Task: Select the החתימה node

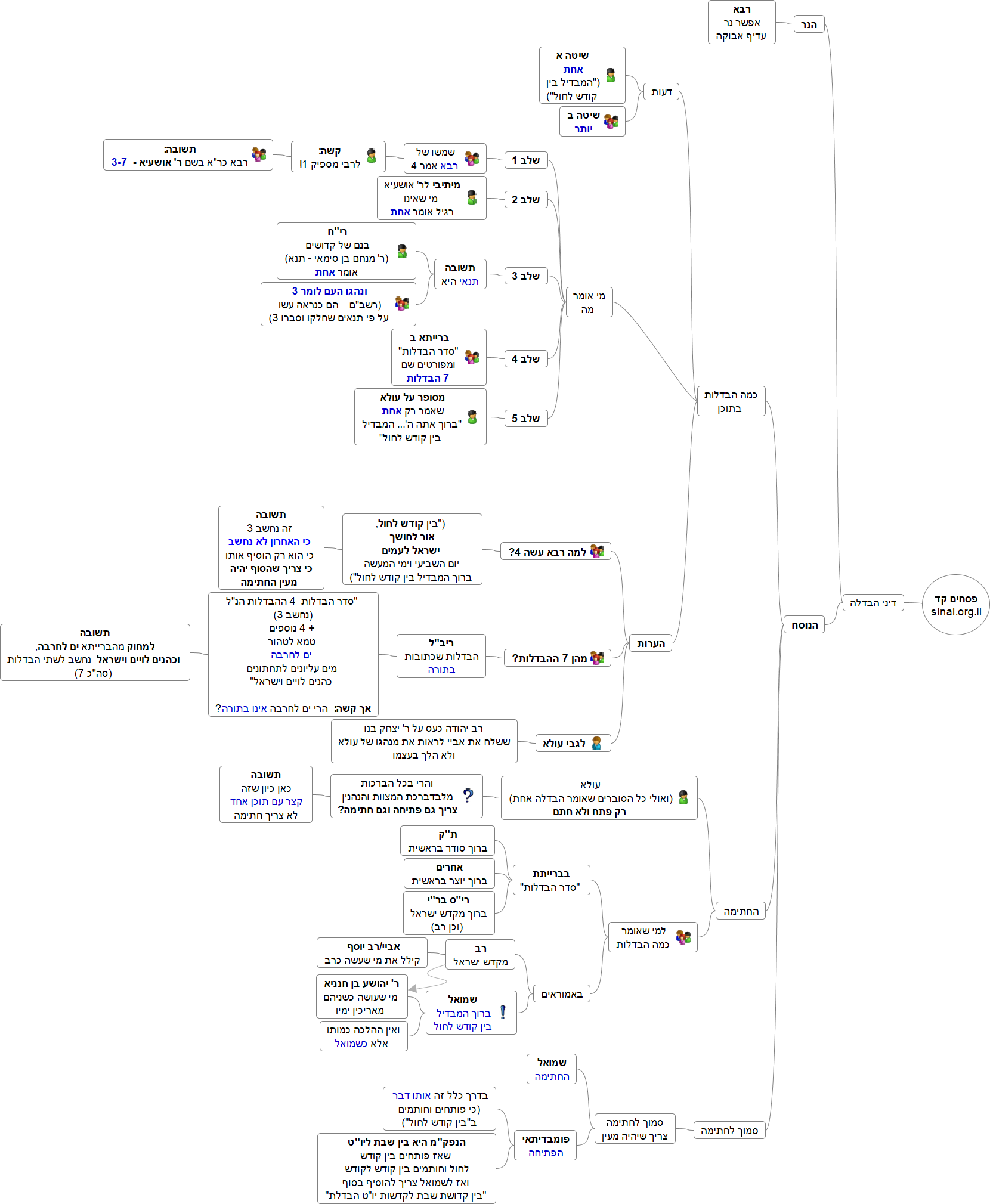Action: click(741, 911)
